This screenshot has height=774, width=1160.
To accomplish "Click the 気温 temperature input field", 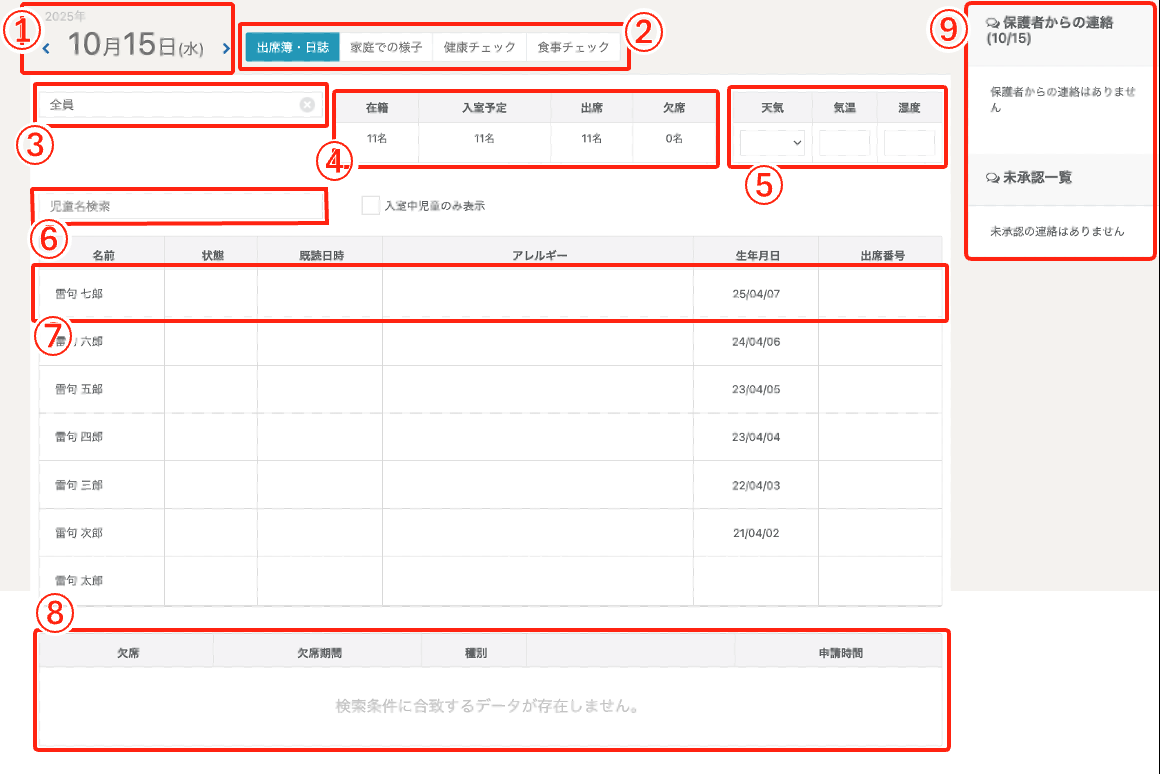I will click(844, 143).
